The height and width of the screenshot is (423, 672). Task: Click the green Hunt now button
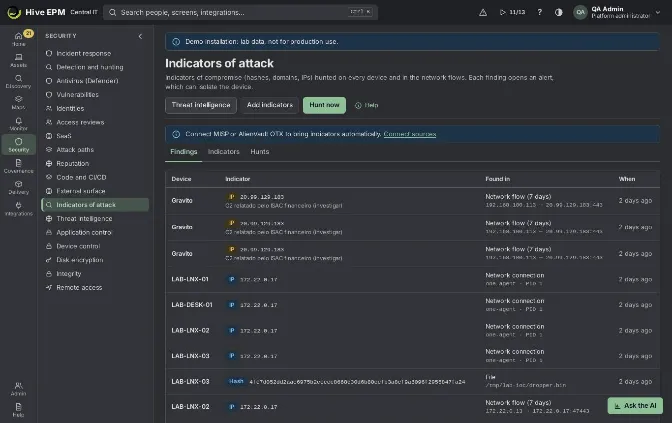(x=324, y=105)
